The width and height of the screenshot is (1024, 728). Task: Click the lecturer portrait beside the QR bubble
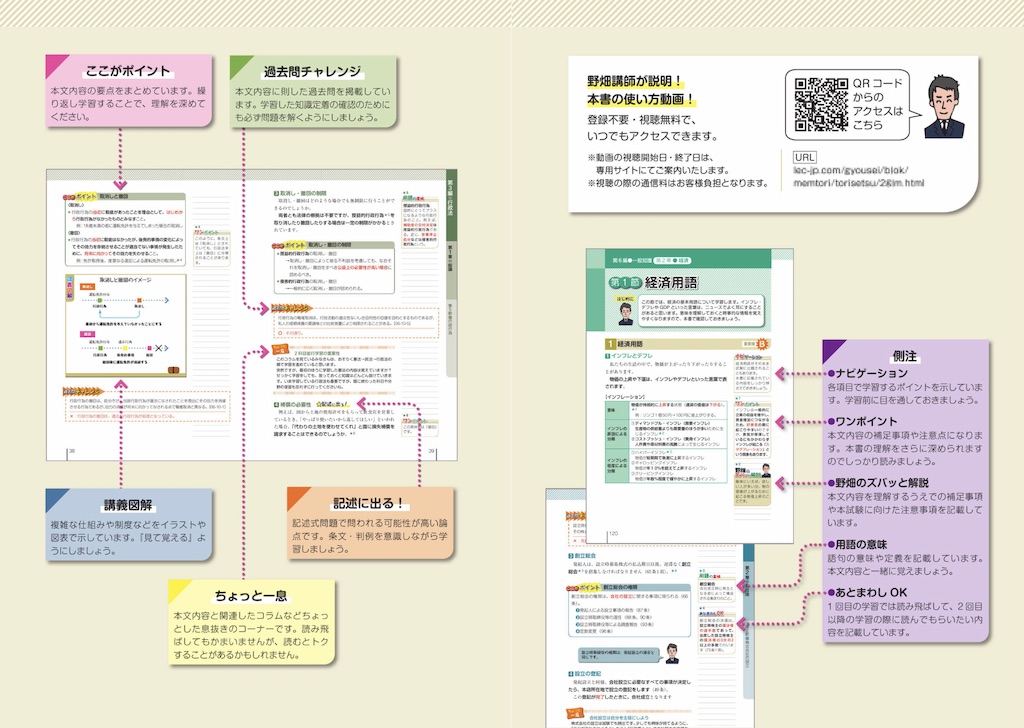[944, 106]
